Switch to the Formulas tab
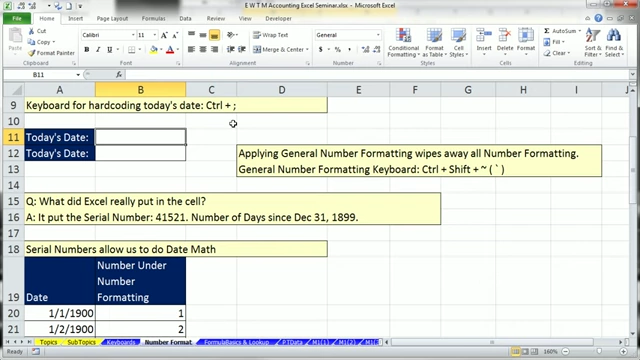 point(153,18)
